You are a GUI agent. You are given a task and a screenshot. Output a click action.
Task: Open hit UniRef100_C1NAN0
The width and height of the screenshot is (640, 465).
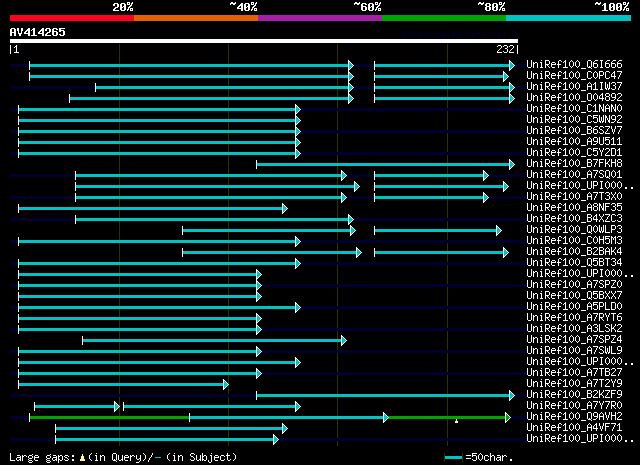(574, 109)
